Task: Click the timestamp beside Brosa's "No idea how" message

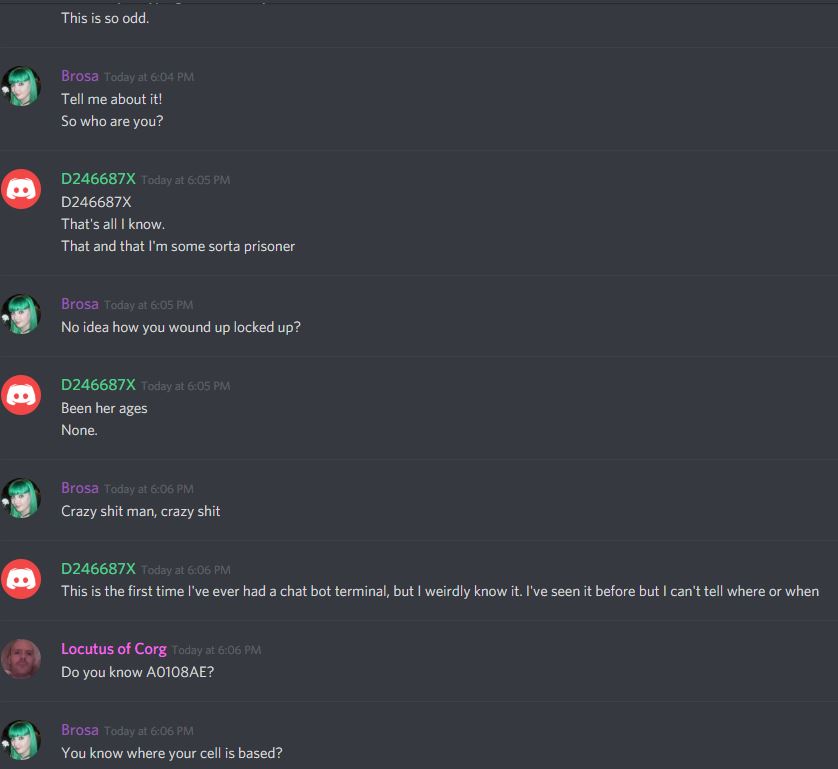Action: [149, 305]
